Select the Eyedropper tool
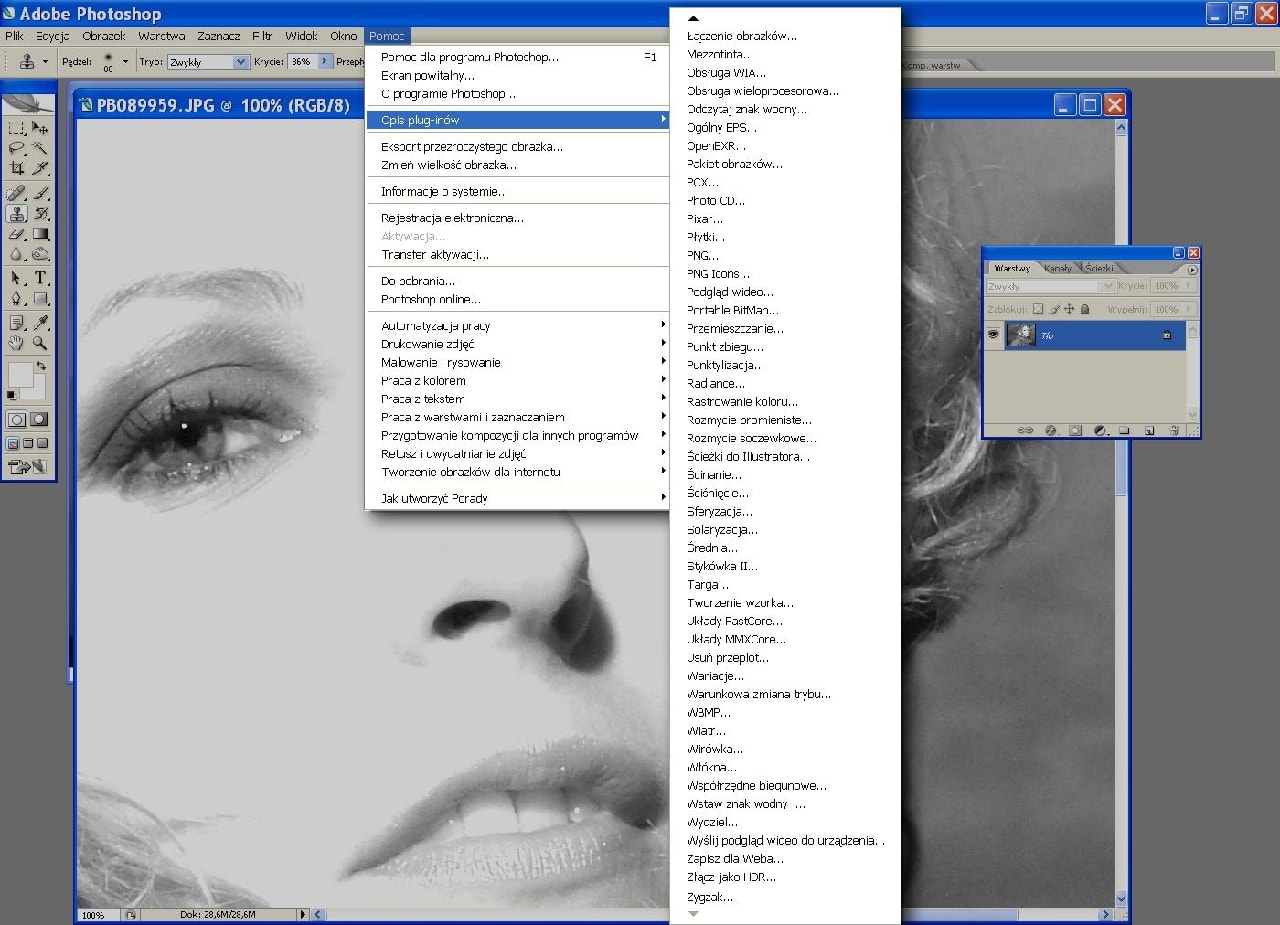The image size is (1280, 925). (41, 322)
